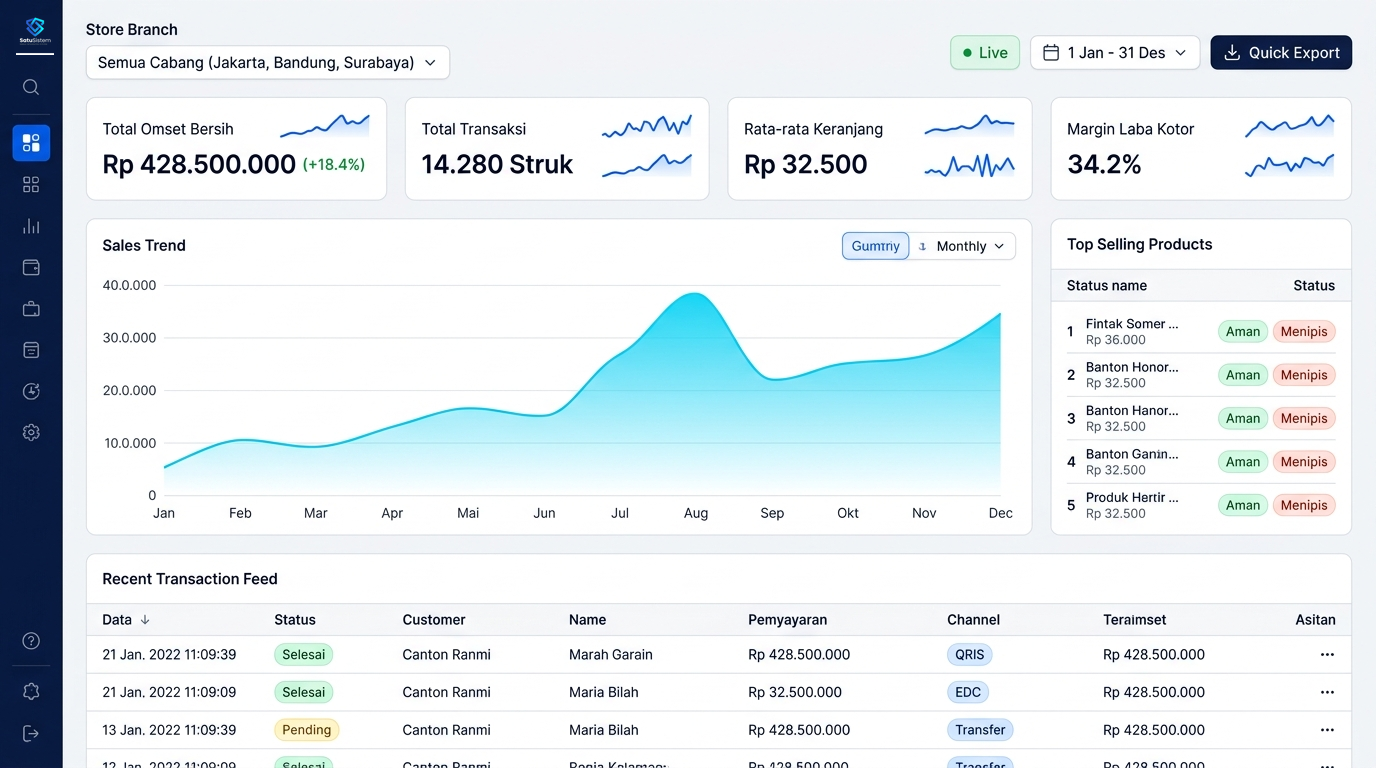Click the Pending status badge
This screenshot has height=768, width=1376.
(307, 730)
